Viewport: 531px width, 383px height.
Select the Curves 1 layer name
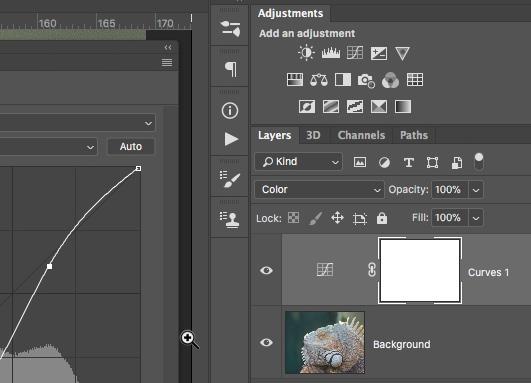(x=488, y=273)
